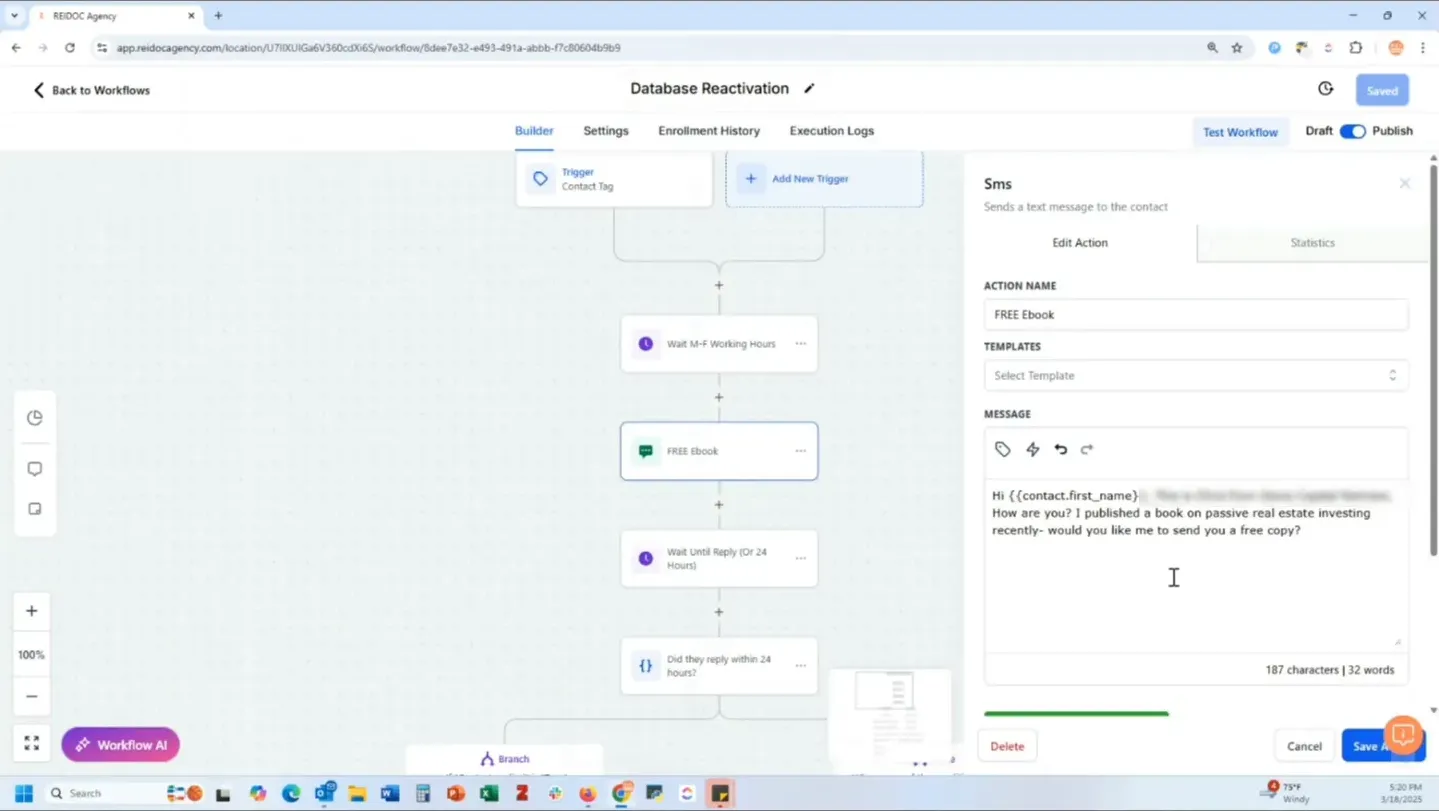Bookmark this page with the star icon
The width and height of the screenshot is (1439, 811).
tap(1237, 48)
